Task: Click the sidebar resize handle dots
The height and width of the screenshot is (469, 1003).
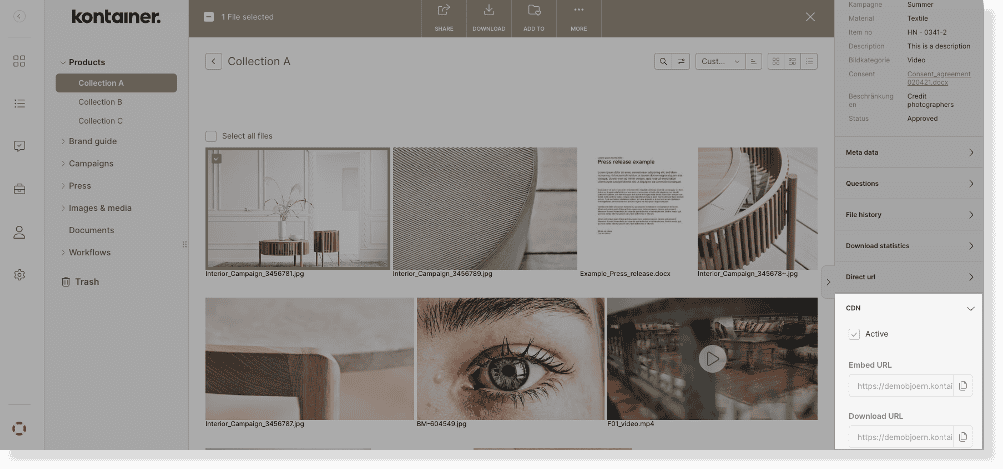Action: [185, 244]
